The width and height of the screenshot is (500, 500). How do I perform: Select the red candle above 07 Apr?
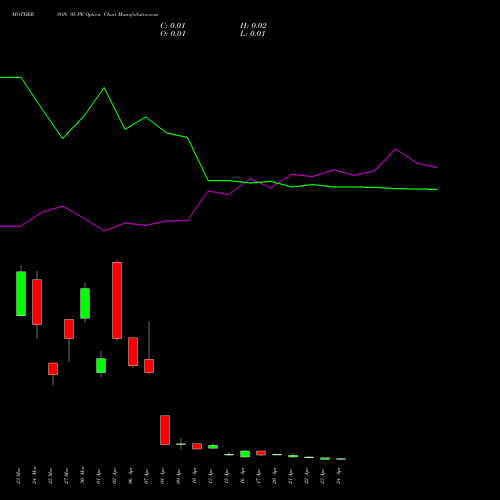pyautogui.click(x=149, y=366)
